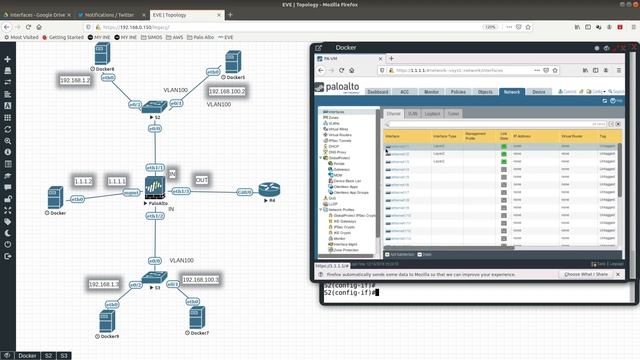Select the Docker6 server node
The height and width of the screenshot is (360, 640).
click(x=102, y=54)
